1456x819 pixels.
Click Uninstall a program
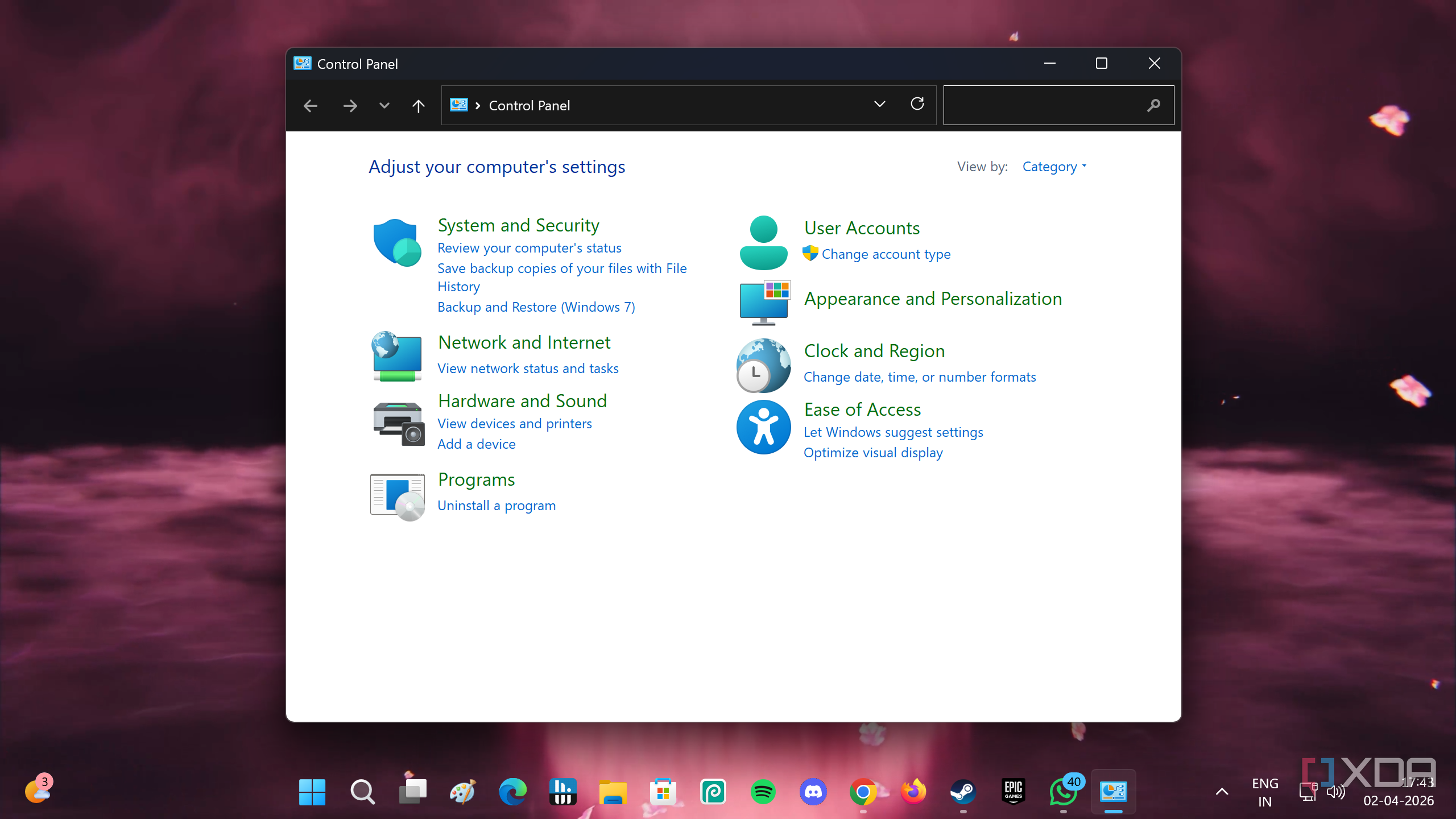[x=497, y=506]
